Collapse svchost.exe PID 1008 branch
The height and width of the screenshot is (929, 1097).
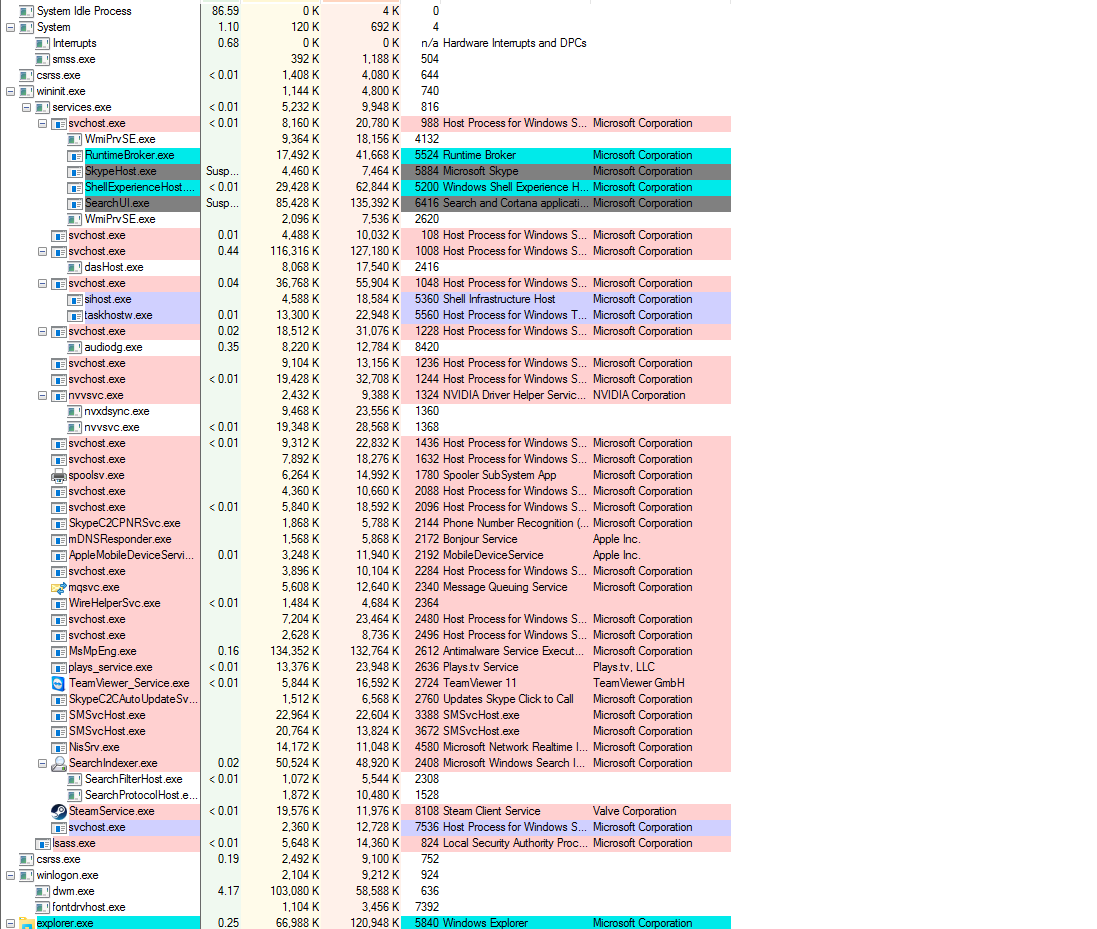pos(43,251)
